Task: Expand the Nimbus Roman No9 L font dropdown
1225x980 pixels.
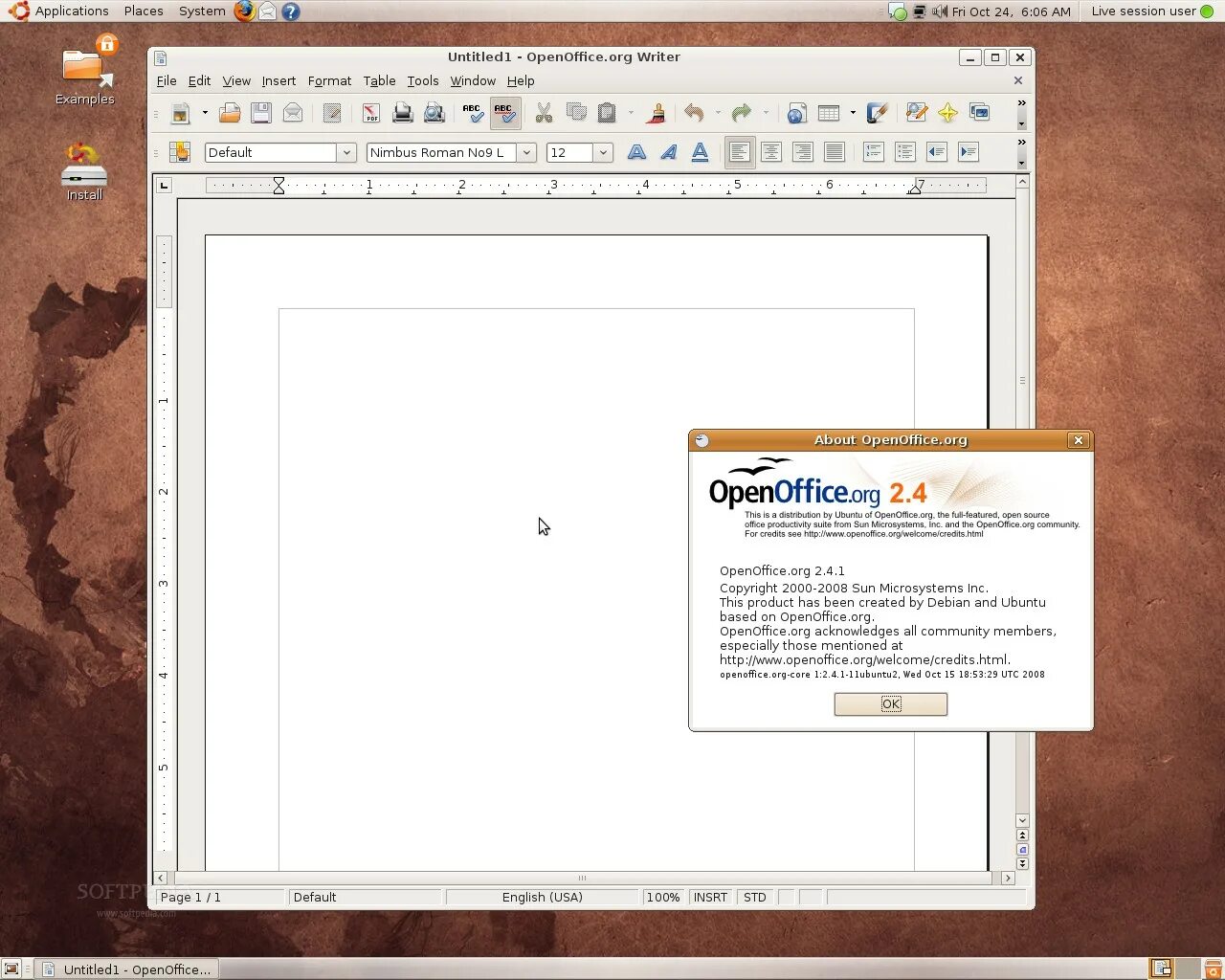Action: (x=526, y=152)
